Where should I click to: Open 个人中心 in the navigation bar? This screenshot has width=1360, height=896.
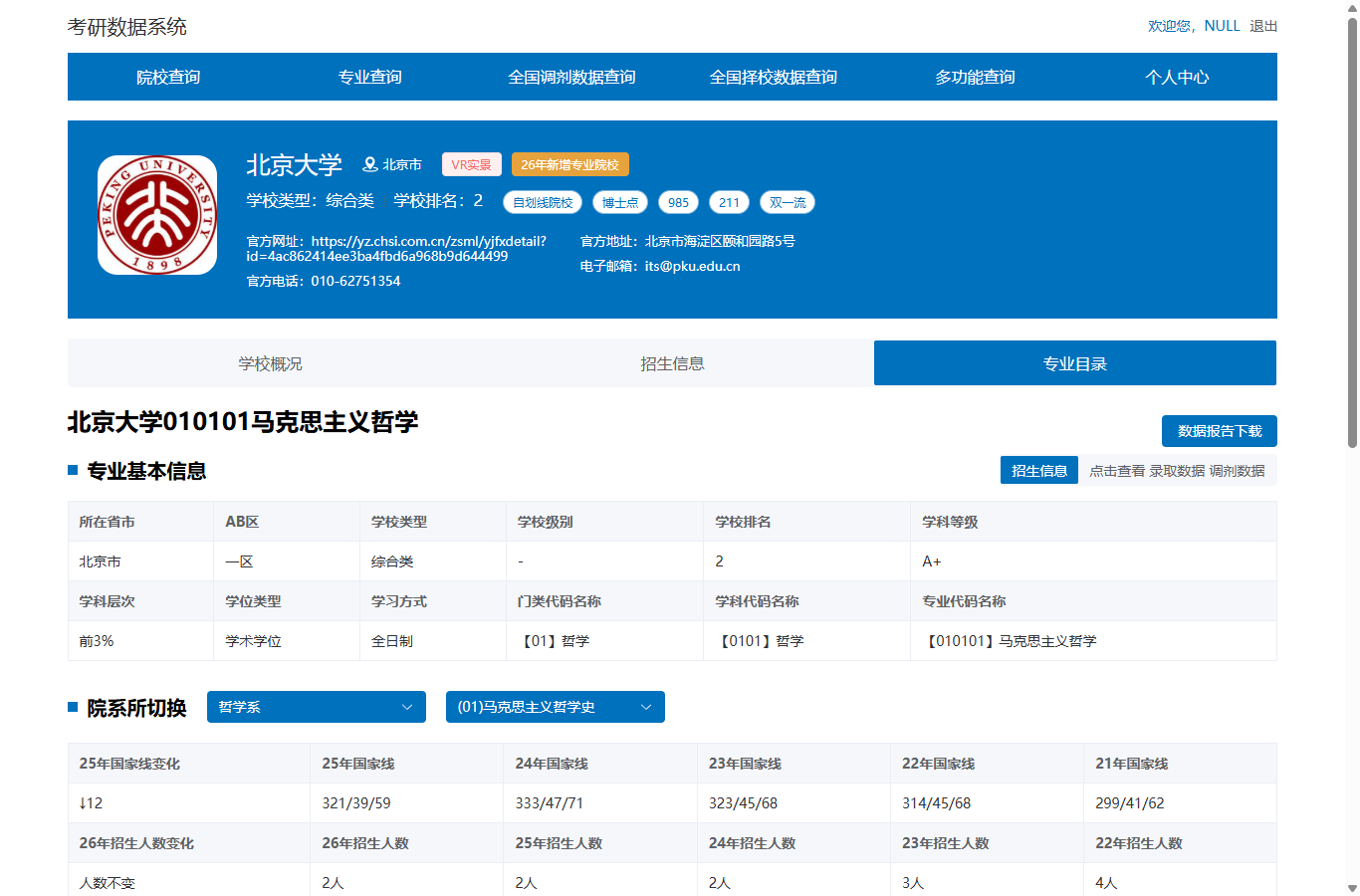pyautogui.click(x=1177, y=77)
